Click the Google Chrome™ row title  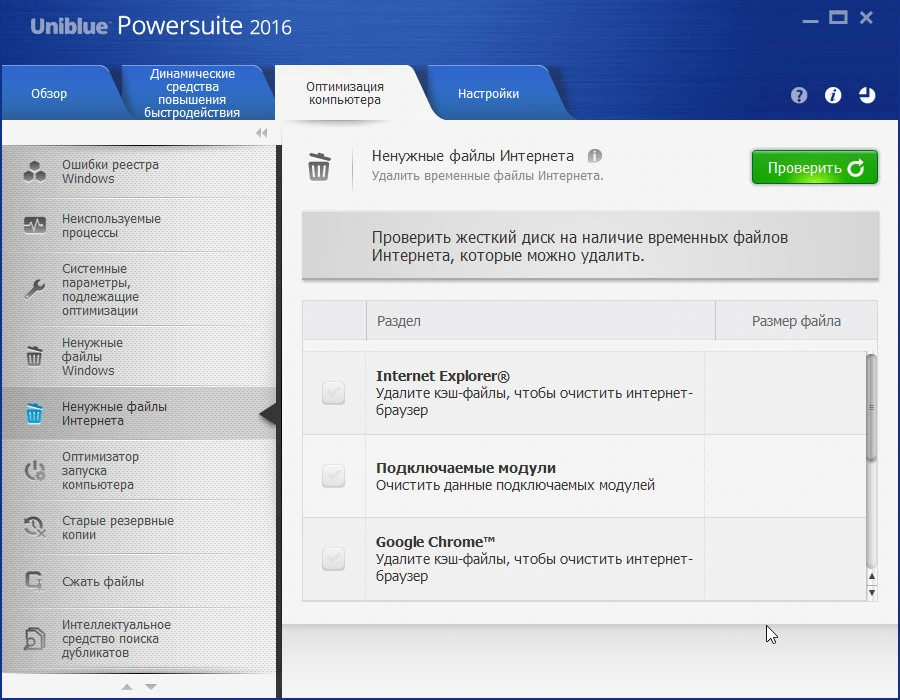[435, 542]
